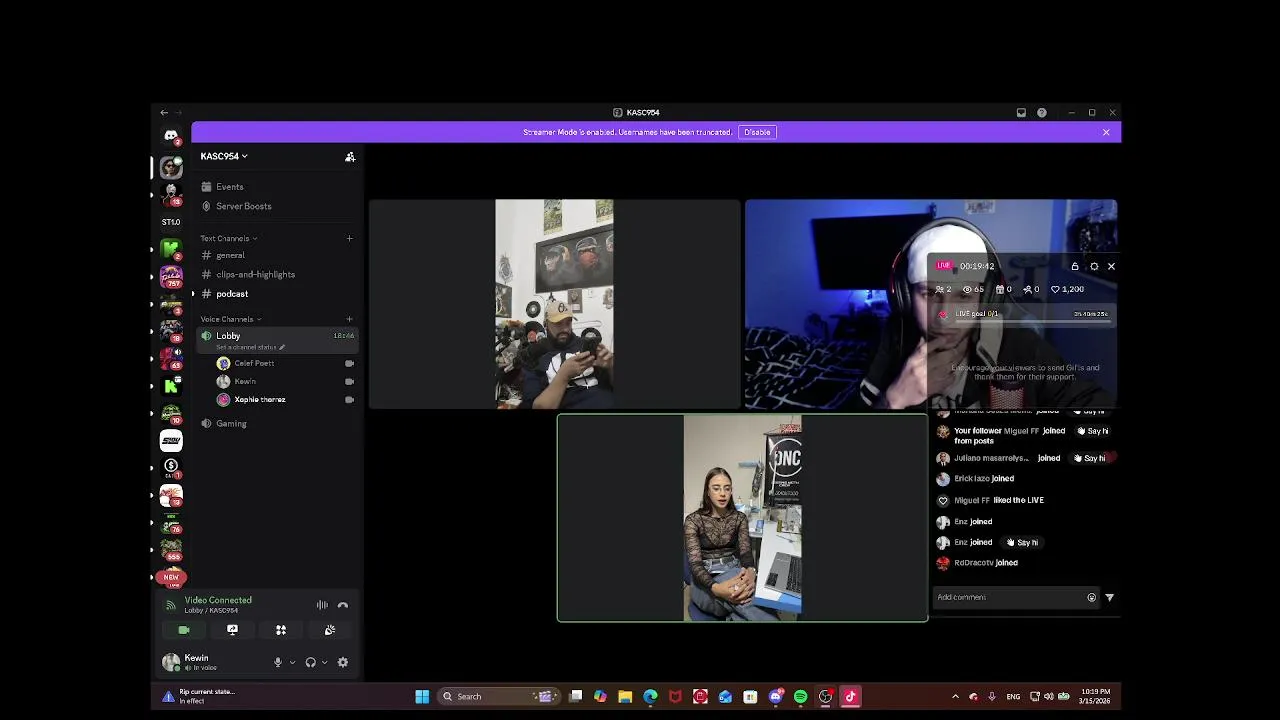Open the activities launcher icon
Viewport: 1280px width, 720px height.
click(x=281, y=630)
